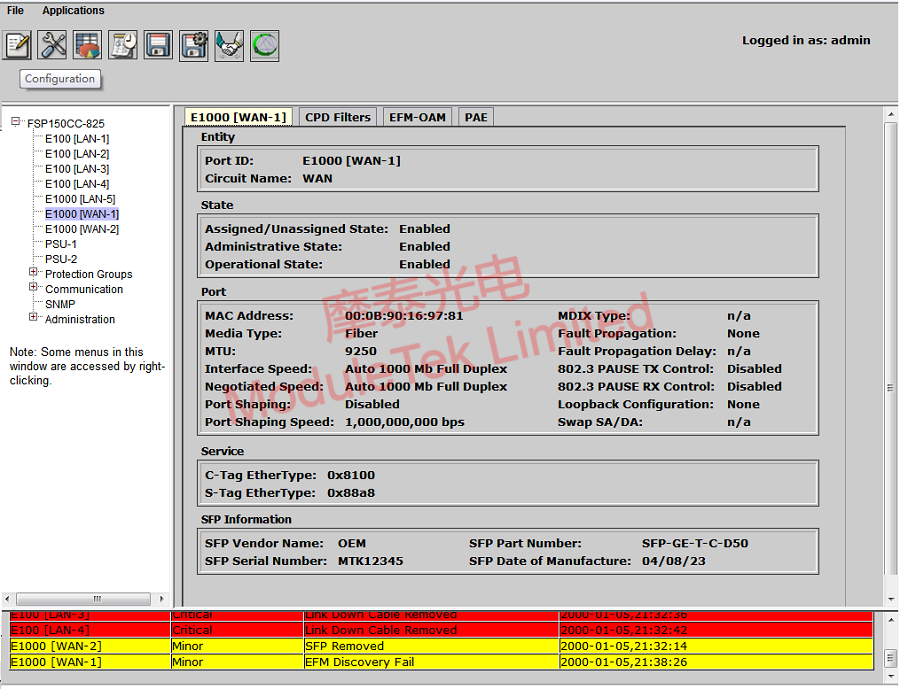
Task: Open the Performance pie-chart toolbar icon
Action: coord(87,44)
